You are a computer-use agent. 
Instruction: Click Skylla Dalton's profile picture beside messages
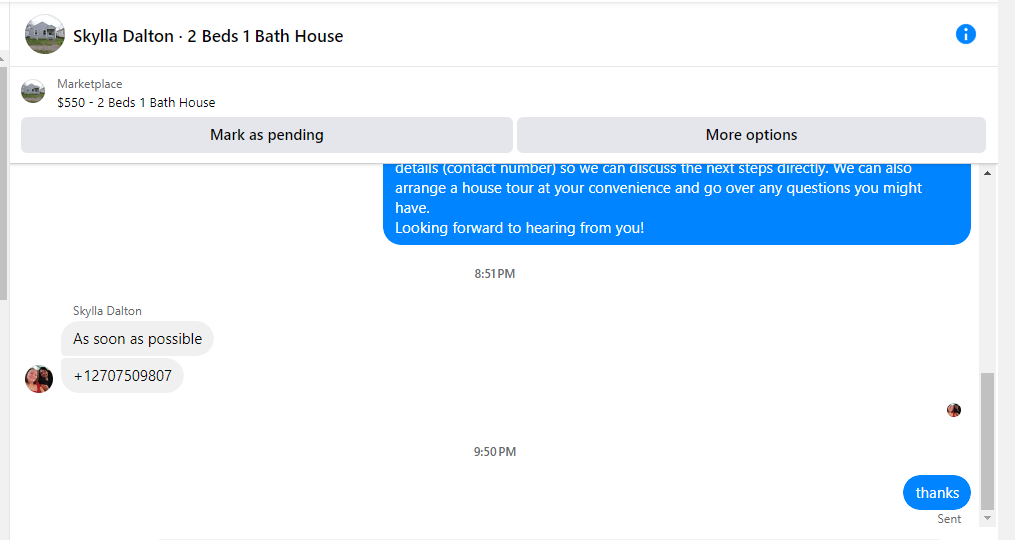39,379
